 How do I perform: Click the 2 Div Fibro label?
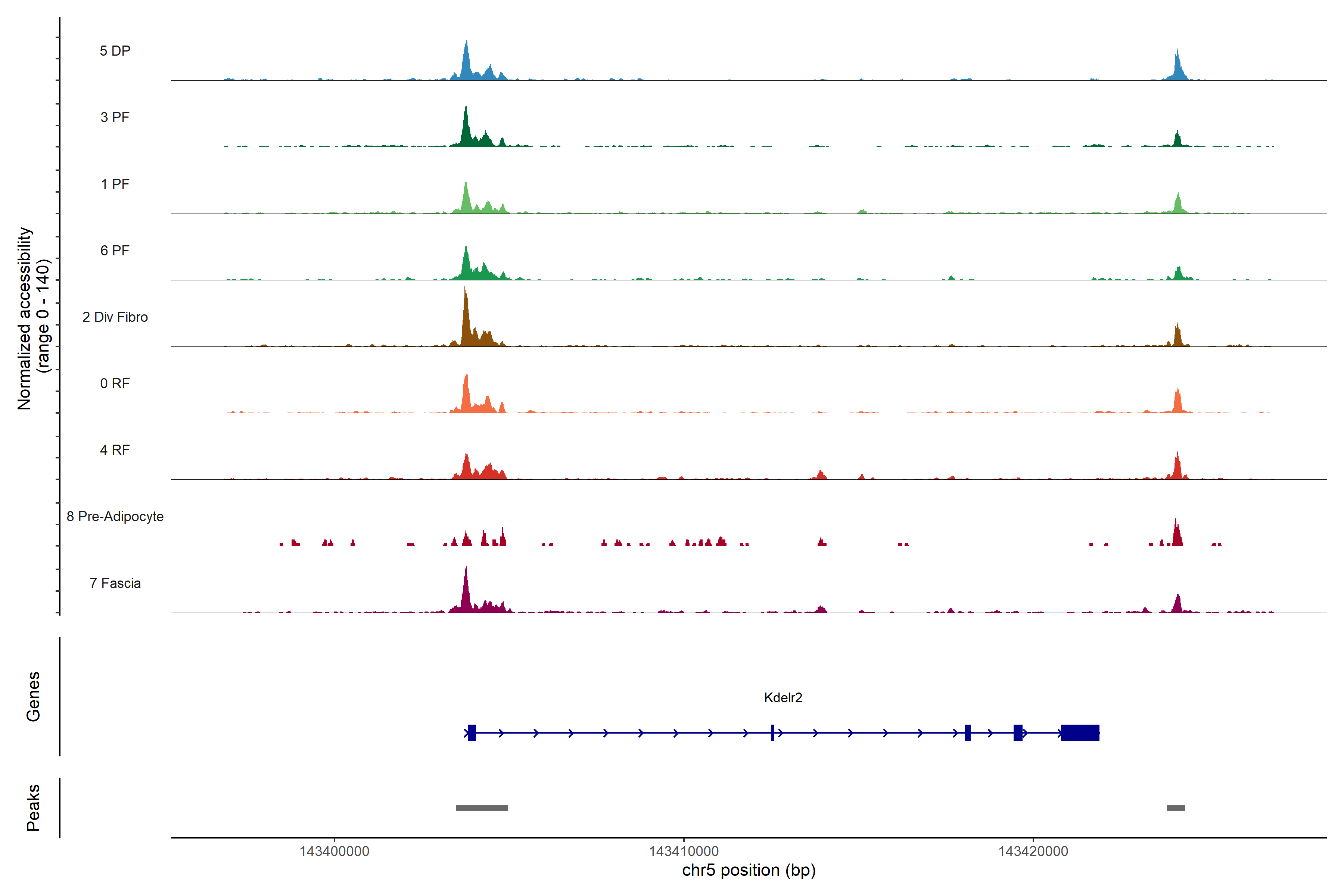(x=115, y=317)
